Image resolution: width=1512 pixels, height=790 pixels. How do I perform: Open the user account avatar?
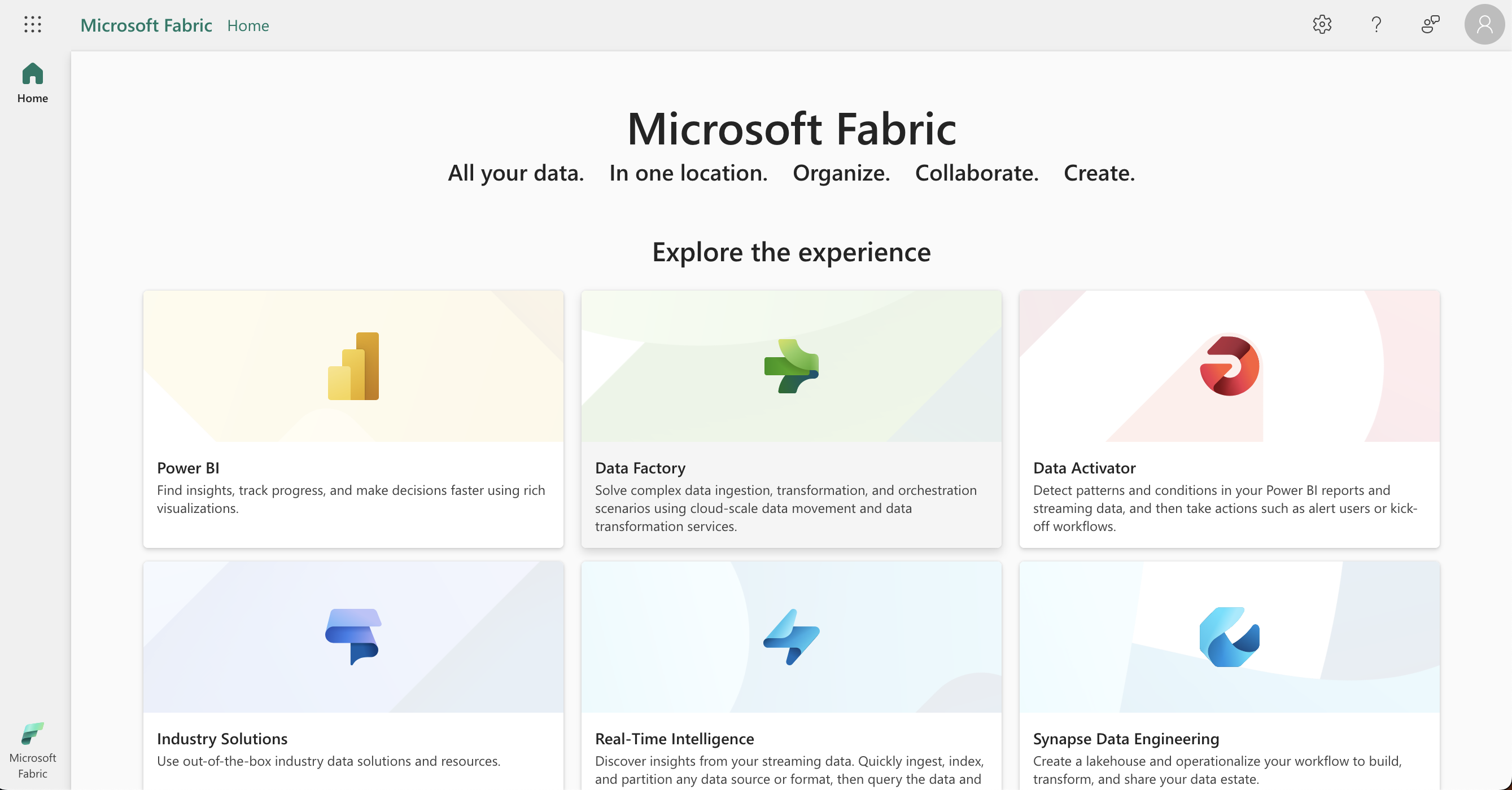point(1484,25)
